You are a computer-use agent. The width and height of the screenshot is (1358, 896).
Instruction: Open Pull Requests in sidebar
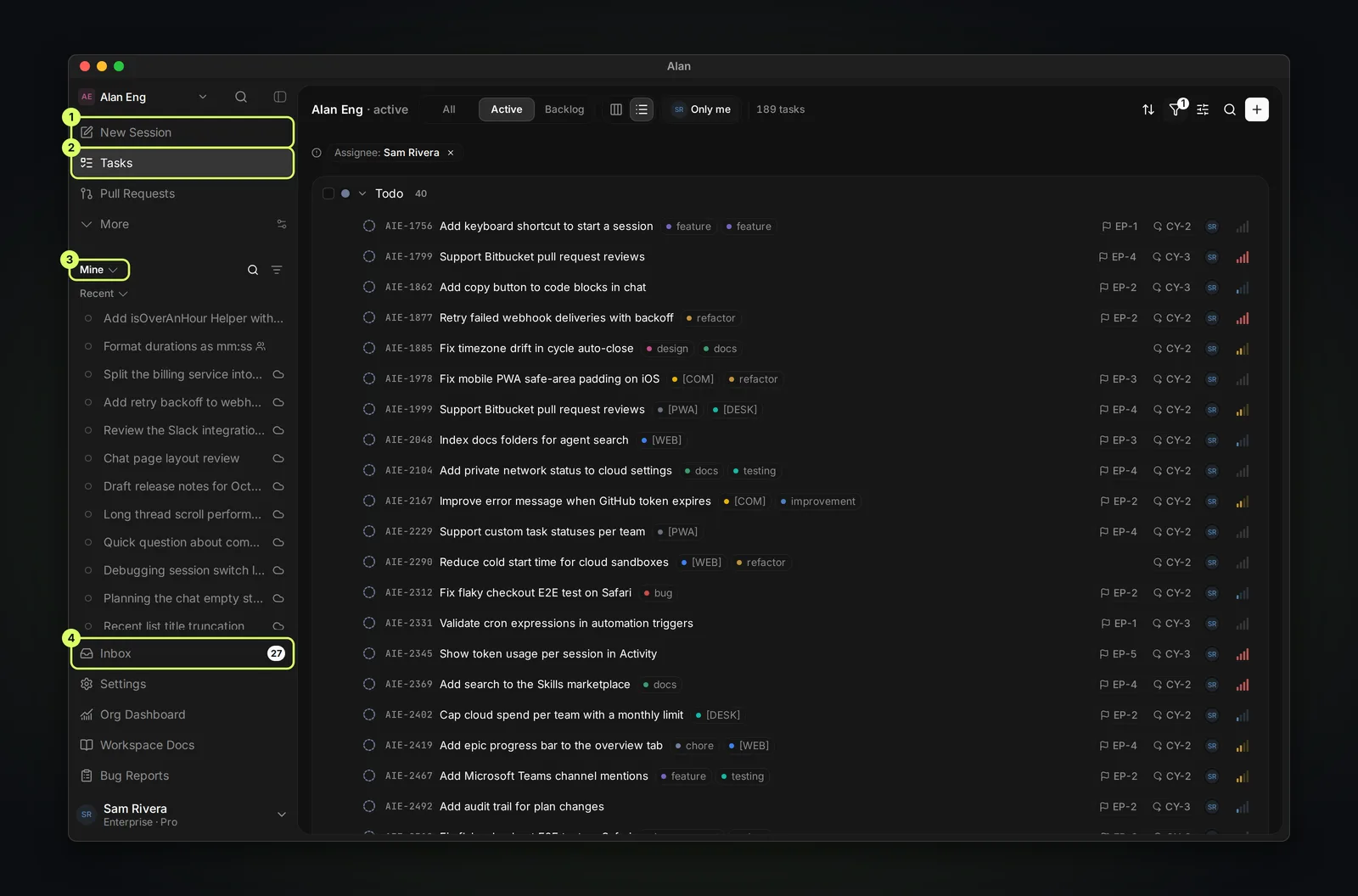pyautogui.click(x=182, y=193)
